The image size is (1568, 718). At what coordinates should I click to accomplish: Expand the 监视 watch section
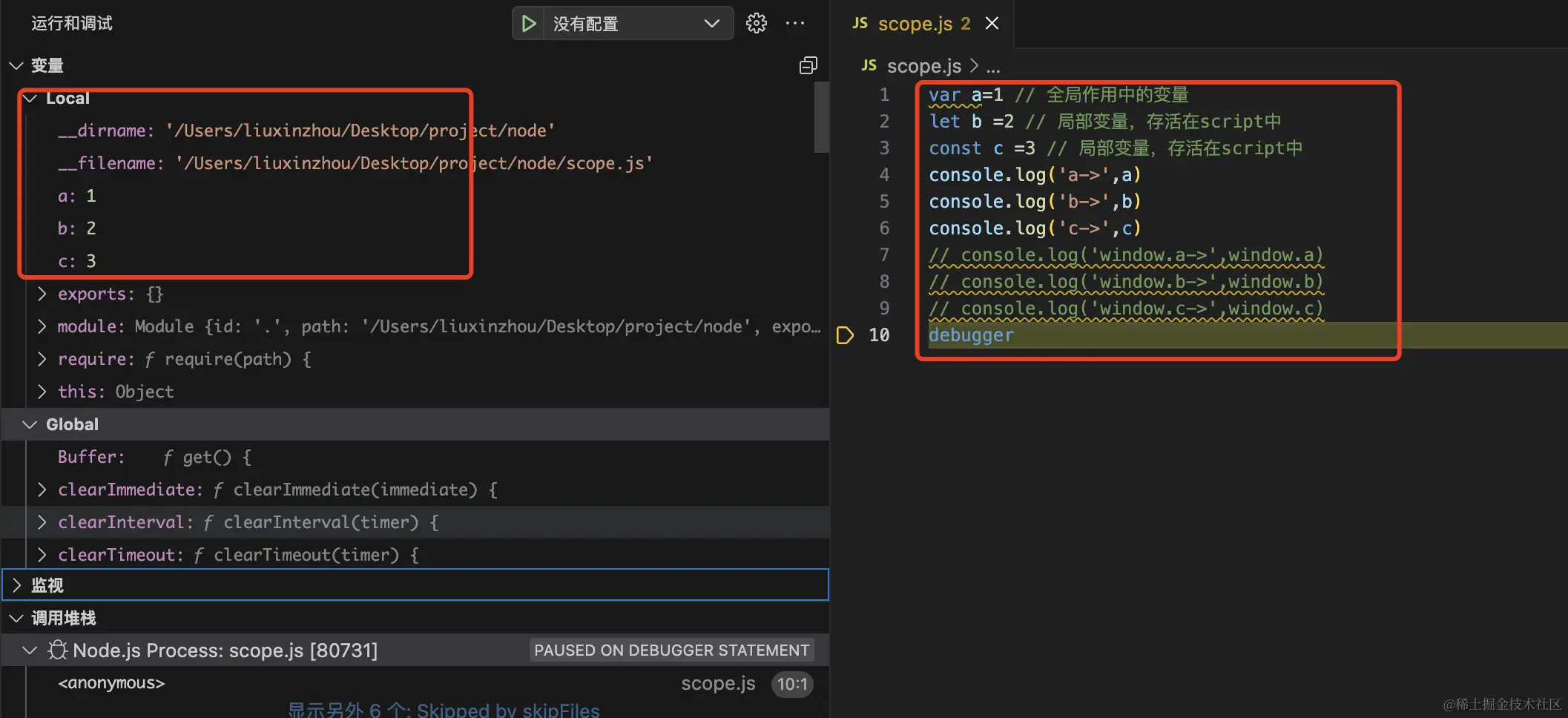(16, 585)
